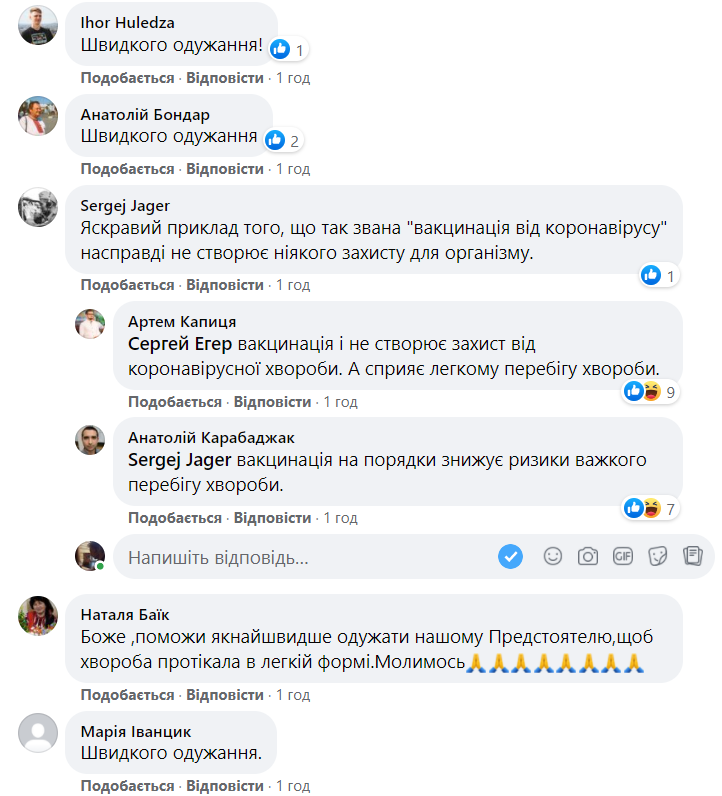Open Анатолій Карабаджак's avatar thumbnail
Viewport: 722px width, 796px height.
pyautogui.click(x=90, y=440)
